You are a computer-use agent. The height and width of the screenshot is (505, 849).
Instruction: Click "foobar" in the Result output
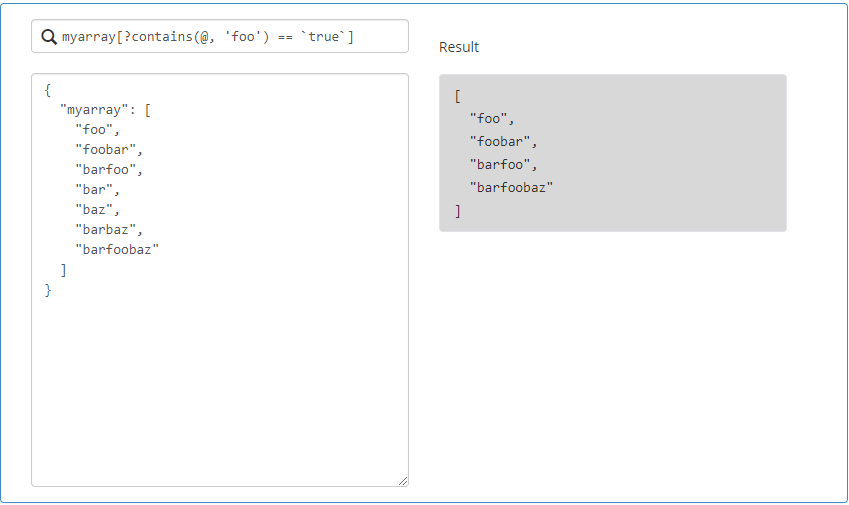click(x=500, y=142)
